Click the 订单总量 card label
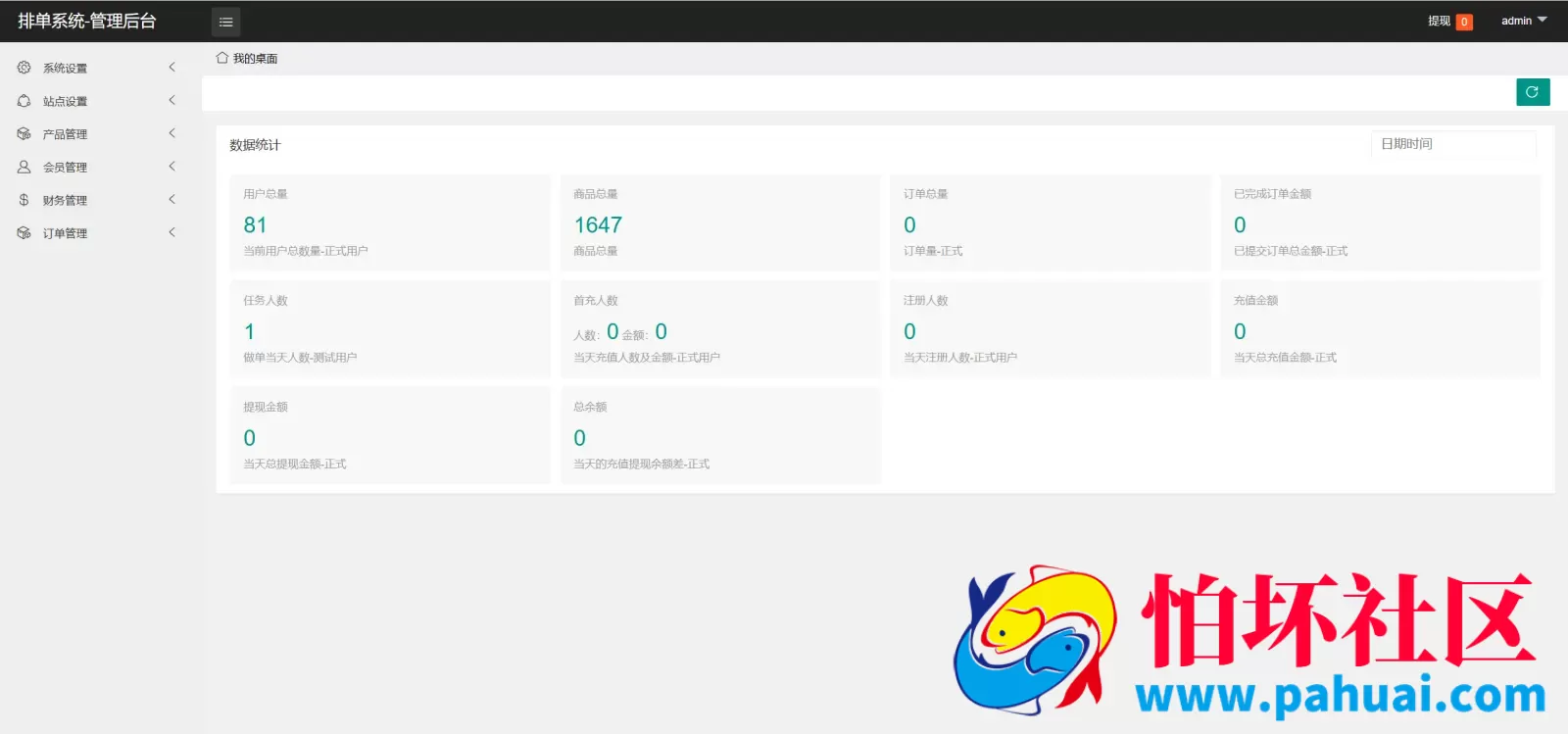 coord(925,194)
